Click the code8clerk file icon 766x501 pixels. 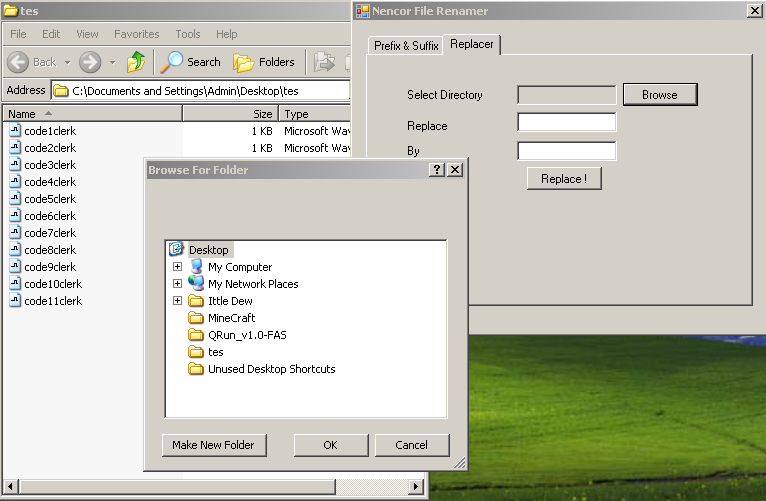point(15,250)
